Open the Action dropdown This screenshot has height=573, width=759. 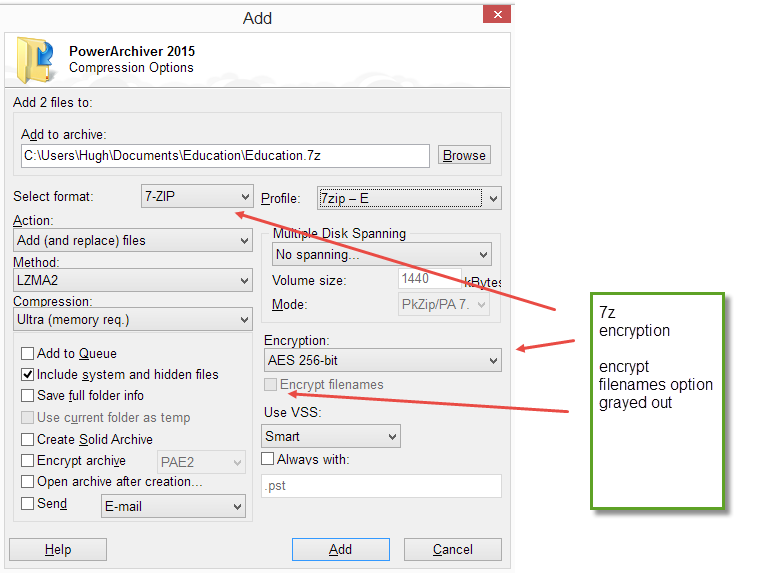coord(133,241)
